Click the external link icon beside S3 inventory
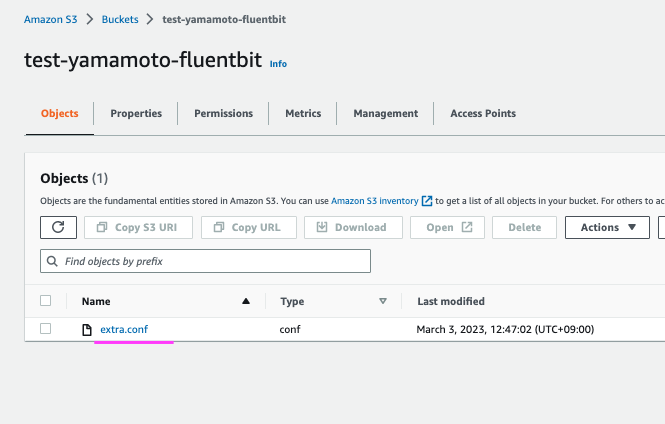This screenshot has width=665, height=424. tap(427, 201)
